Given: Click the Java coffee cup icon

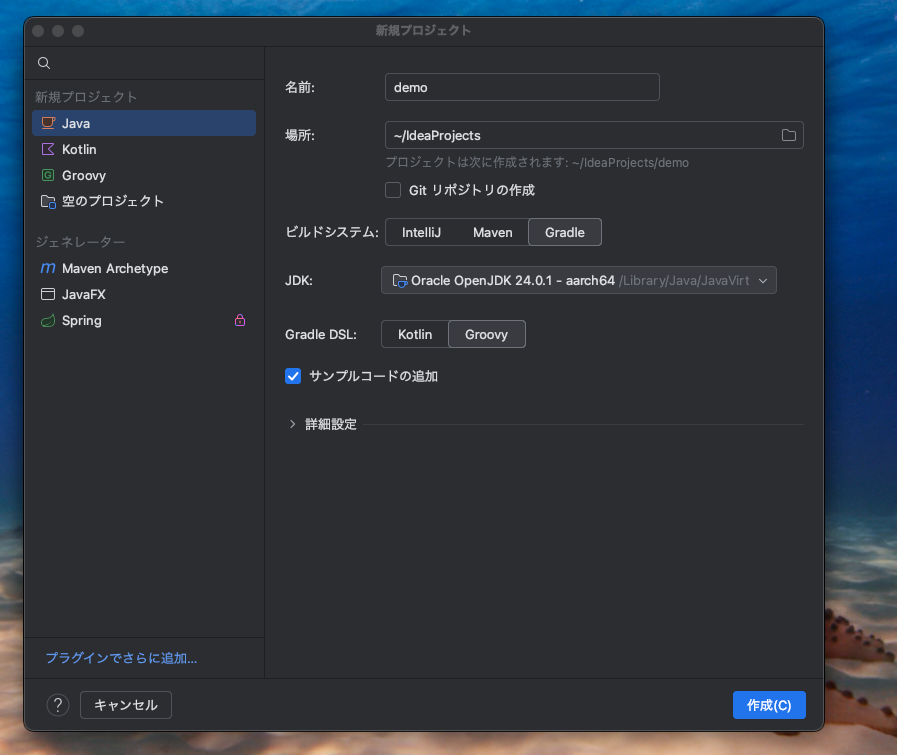Looking at the screenshot, I should pyautogui.click(x=48, y=123).
